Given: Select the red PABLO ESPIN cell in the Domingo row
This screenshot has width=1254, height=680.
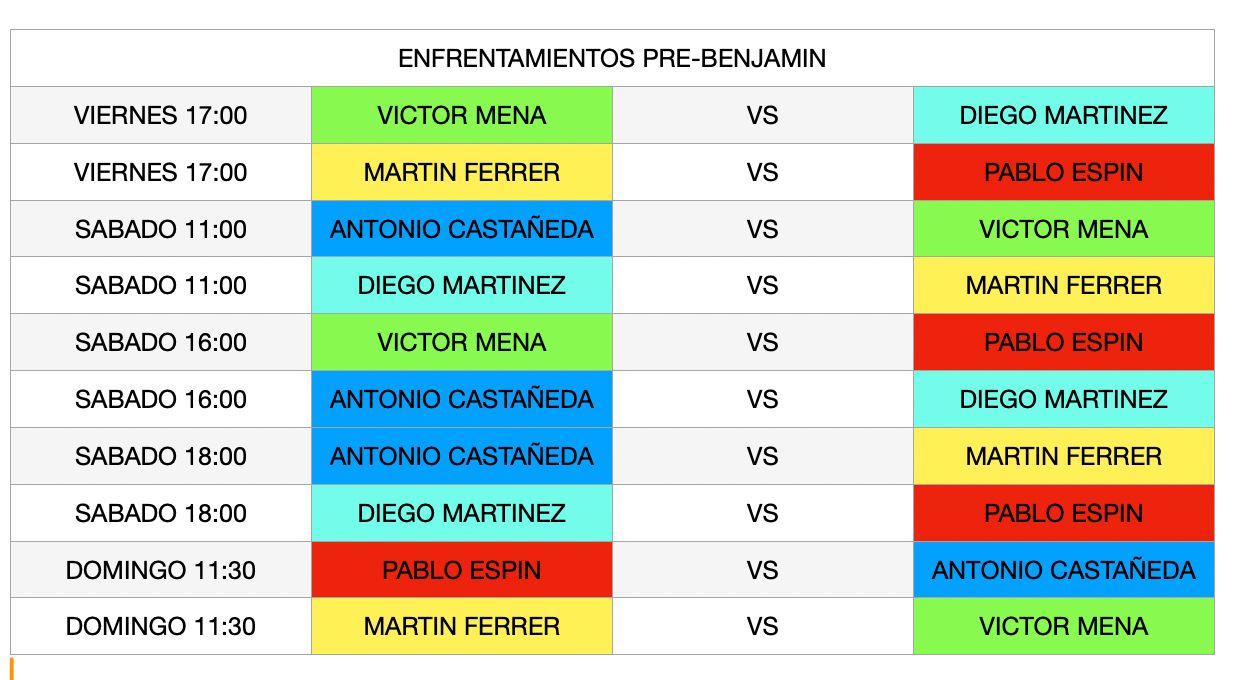Looking at the screenshot, I should [461, 570].
